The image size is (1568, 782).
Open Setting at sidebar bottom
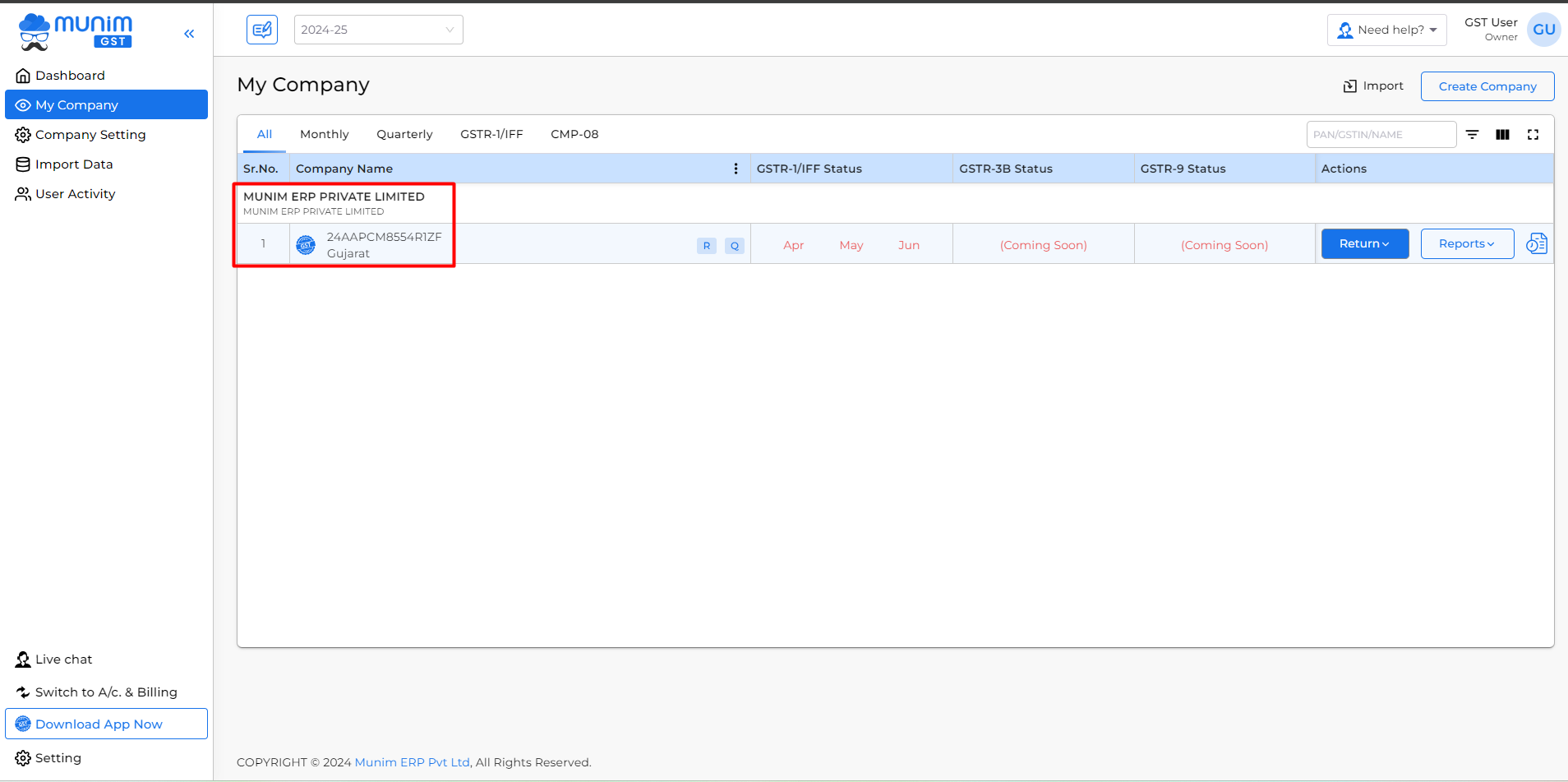coord(48,758)
